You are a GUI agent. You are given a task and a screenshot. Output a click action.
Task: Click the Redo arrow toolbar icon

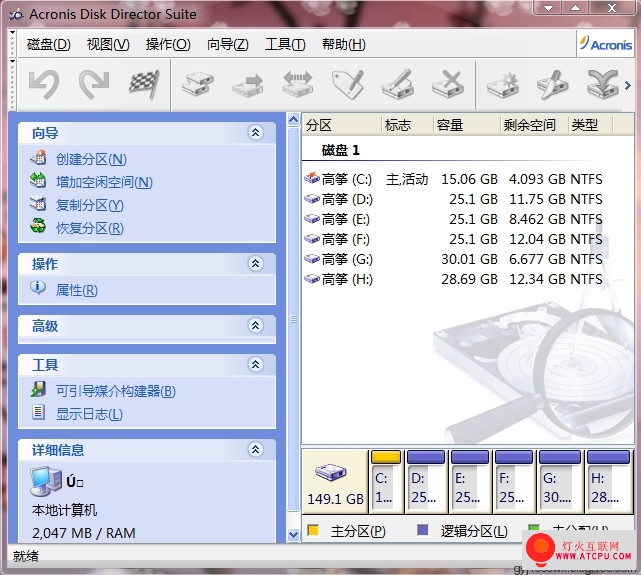[94, 85]
